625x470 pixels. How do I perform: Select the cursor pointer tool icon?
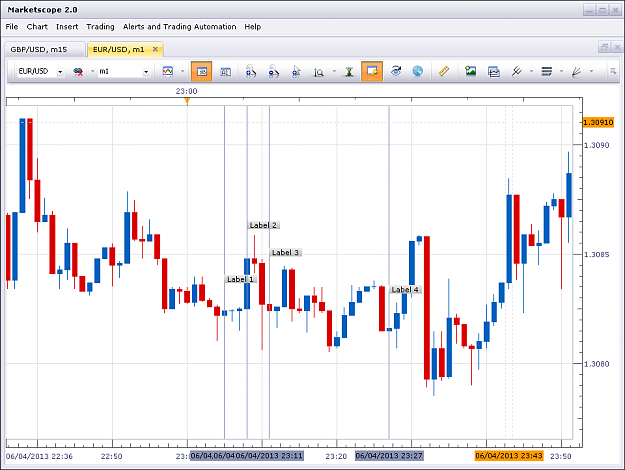296,72
